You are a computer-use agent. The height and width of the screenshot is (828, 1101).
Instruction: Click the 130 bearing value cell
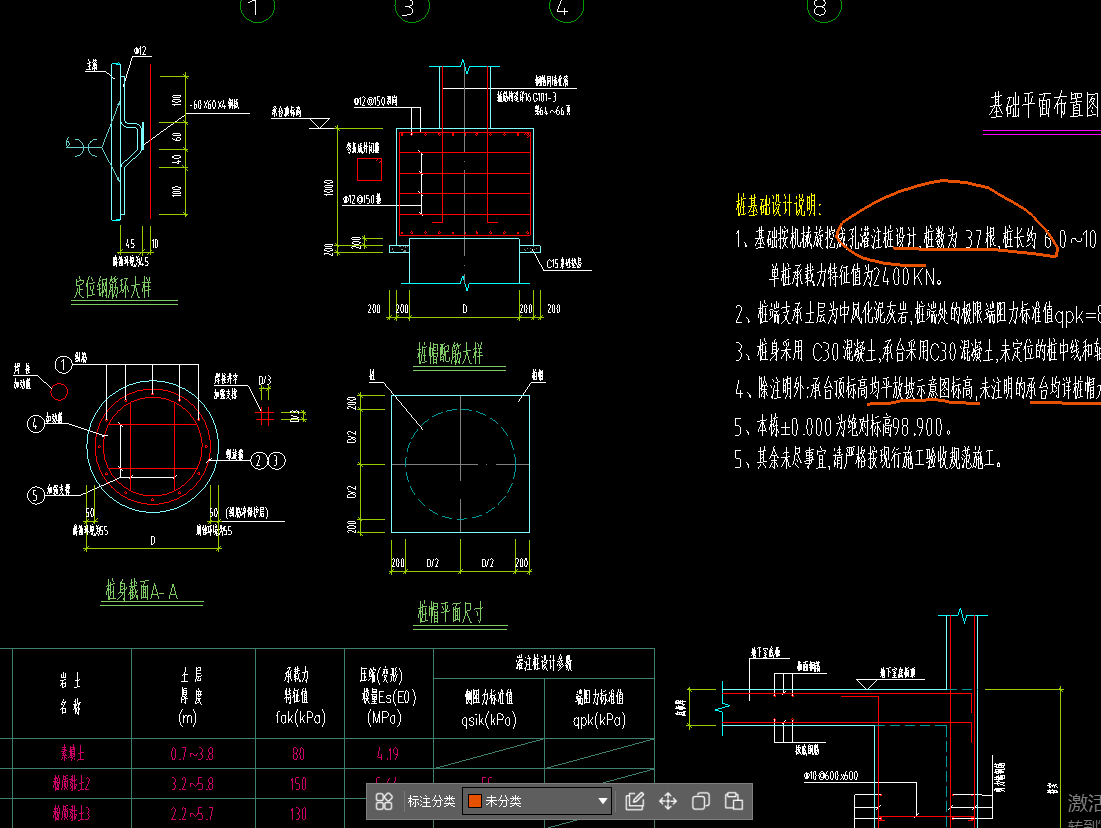pos(298,814)
